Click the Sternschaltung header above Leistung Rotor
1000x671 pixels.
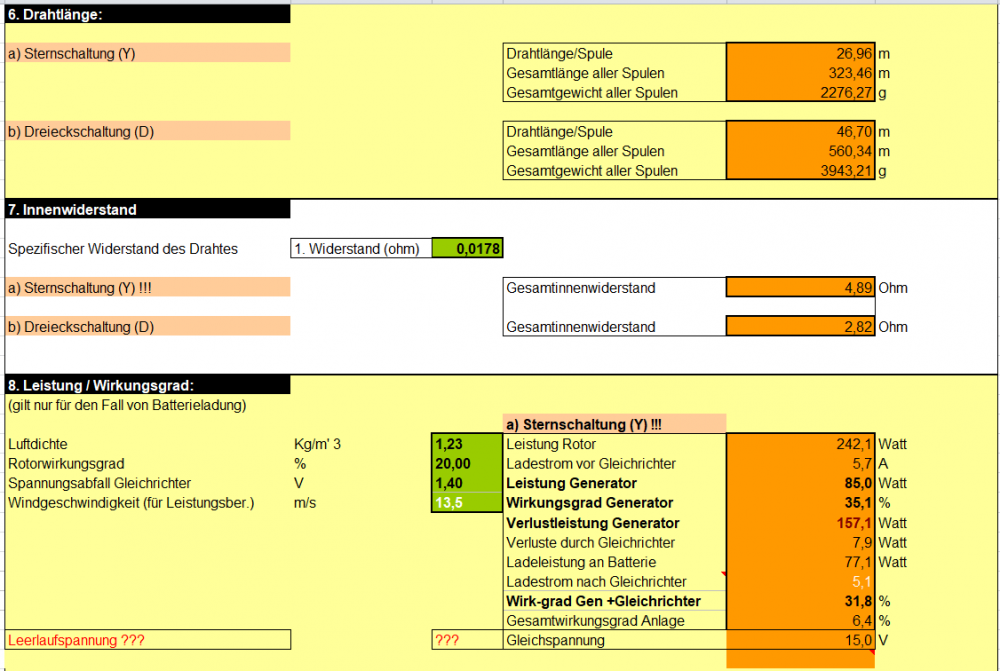point(614,424)
